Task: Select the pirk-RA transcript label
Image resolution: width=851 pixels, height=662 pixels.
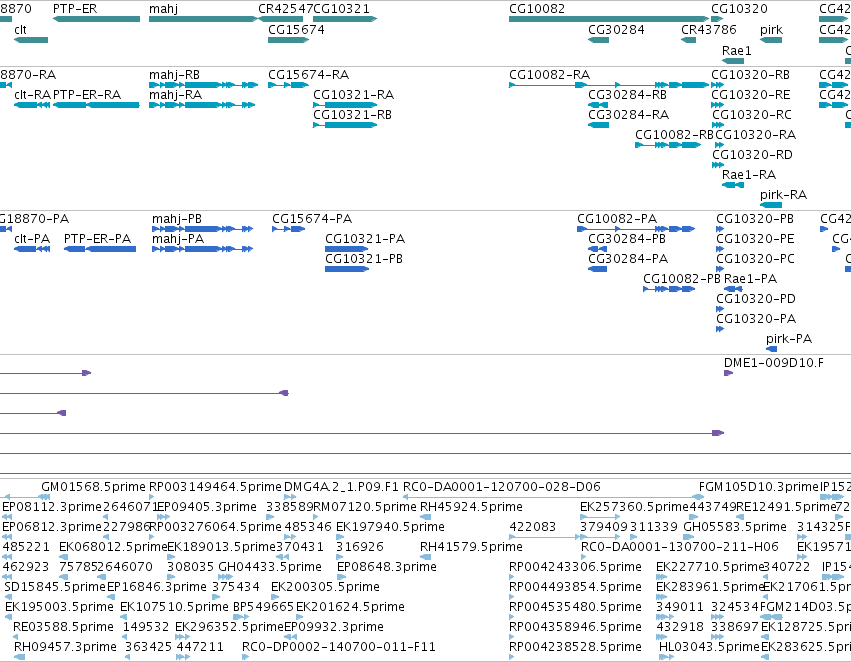Action: point(783,195)
